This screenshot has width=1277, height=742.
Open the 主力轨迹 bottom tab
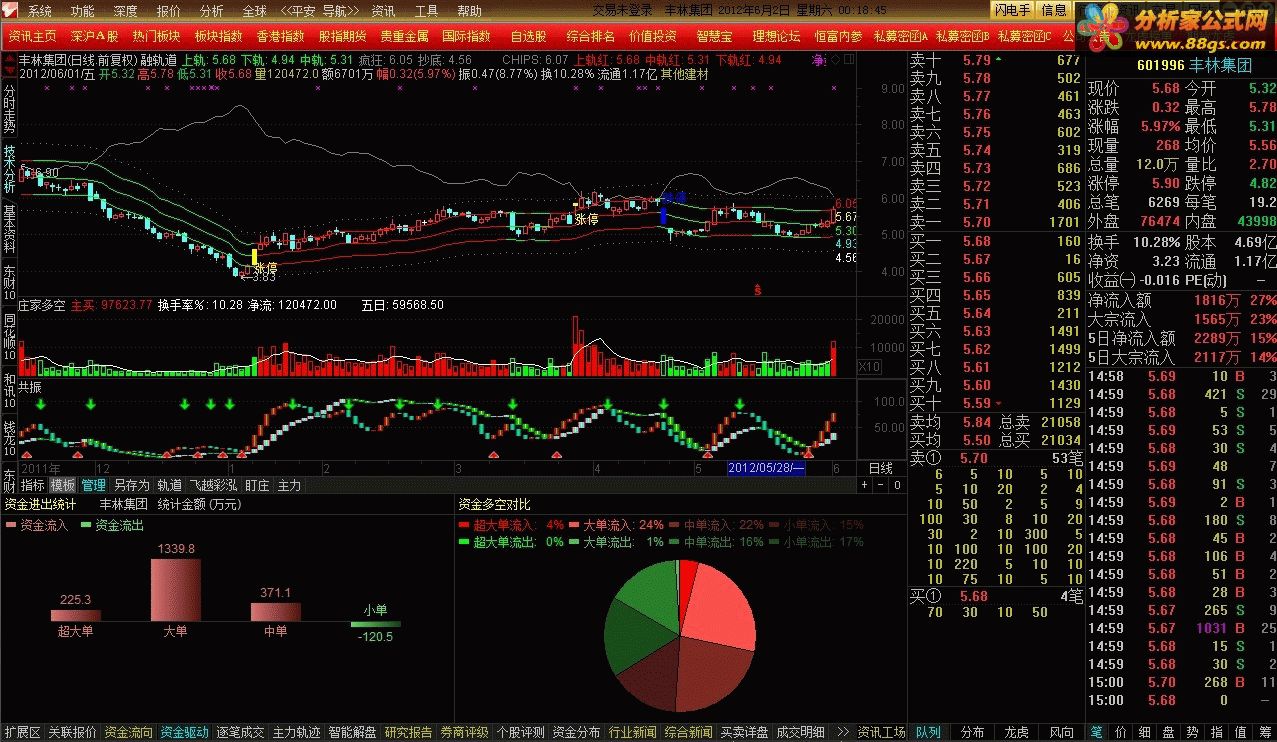[296, 732]
